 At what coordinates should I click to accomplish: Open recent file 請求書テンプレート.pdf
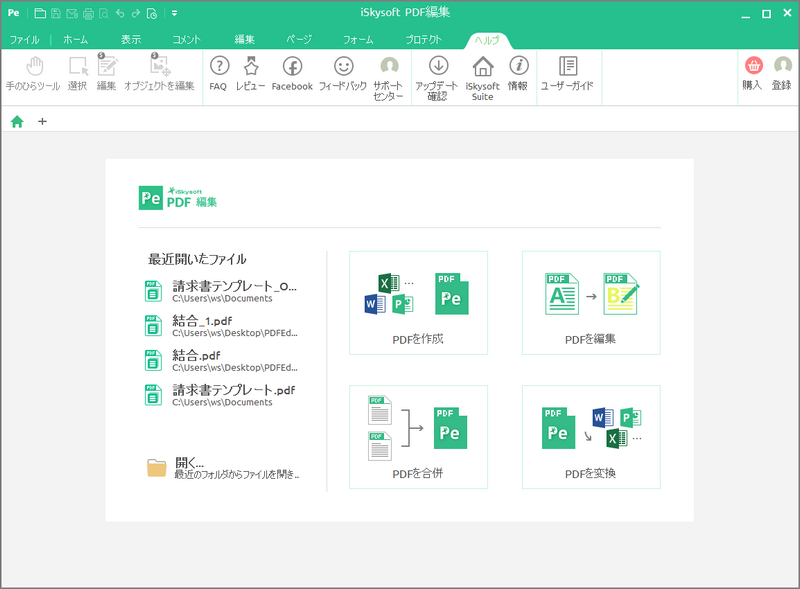[220, 395]
